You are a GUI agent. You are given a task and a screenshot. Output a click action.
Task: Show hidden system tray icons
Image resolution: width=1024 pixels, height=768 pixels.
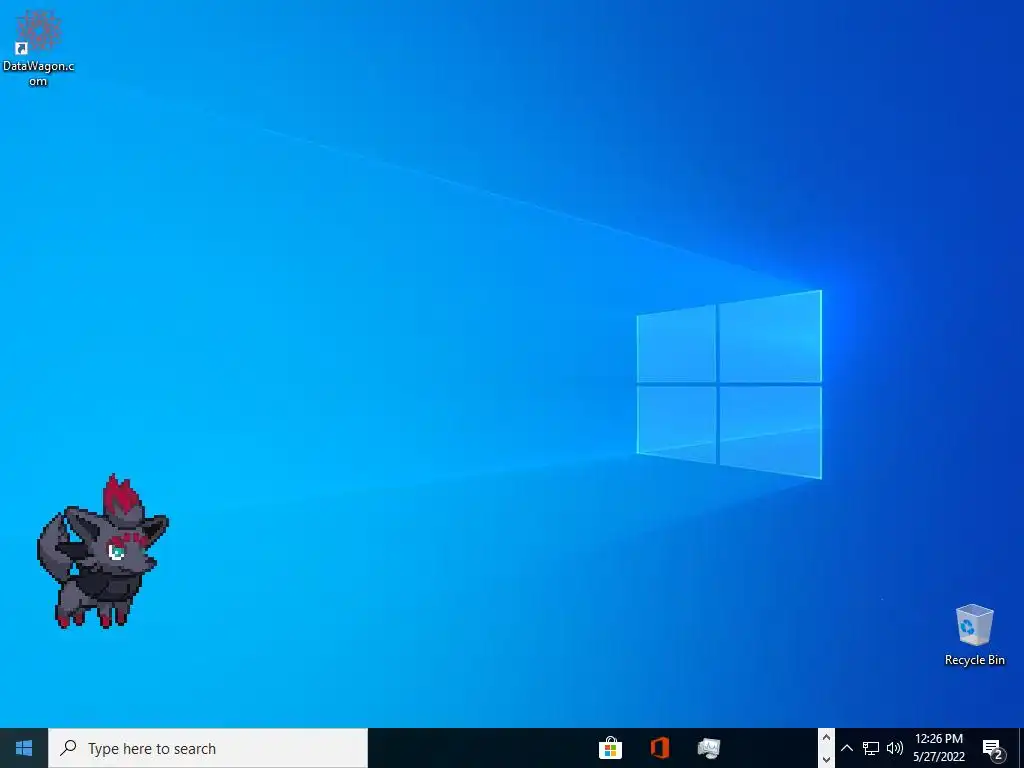coord(846,748)
